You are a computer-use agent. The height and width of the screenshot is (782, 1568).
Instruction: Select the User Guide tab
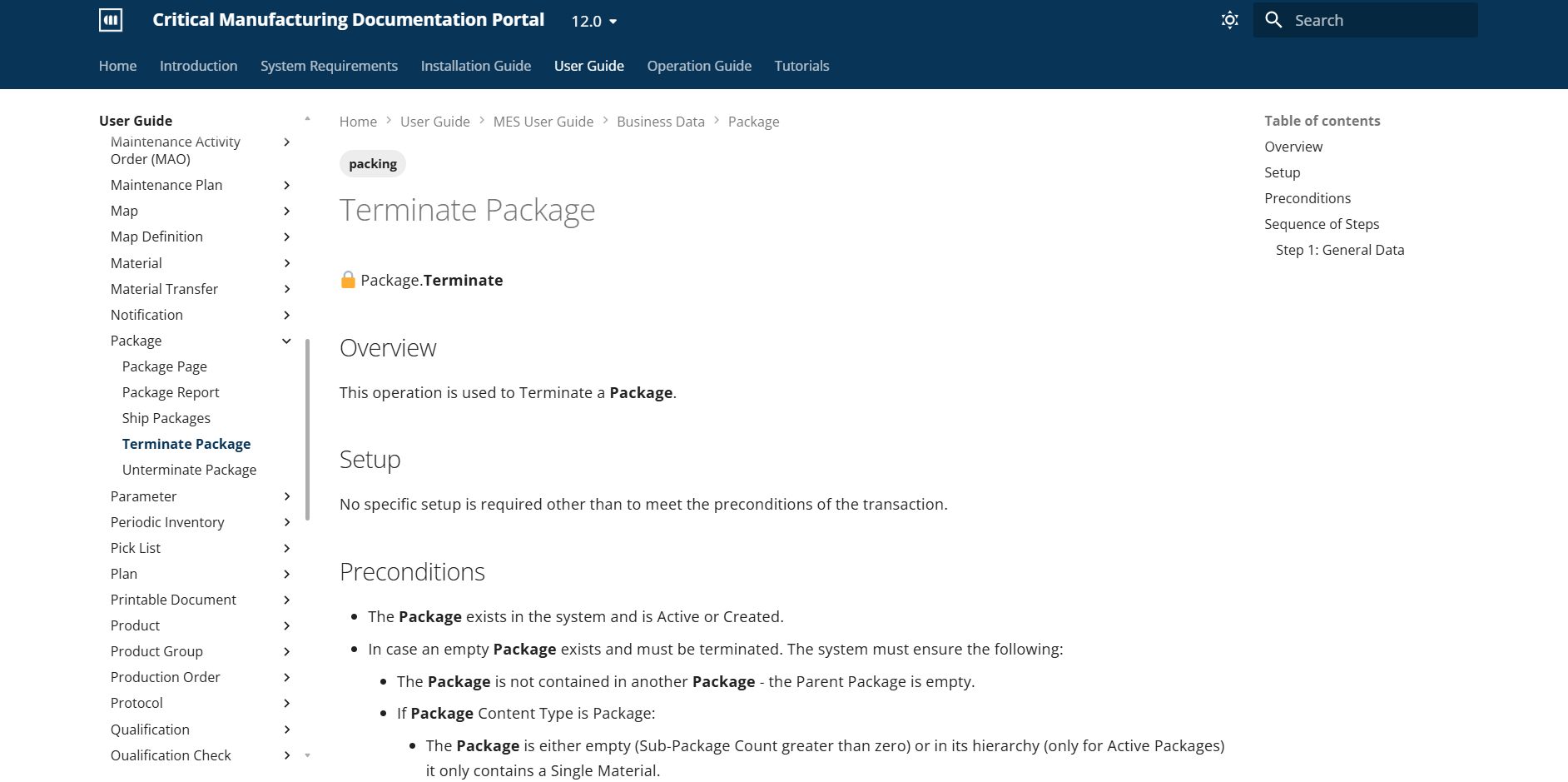point(589,66)
